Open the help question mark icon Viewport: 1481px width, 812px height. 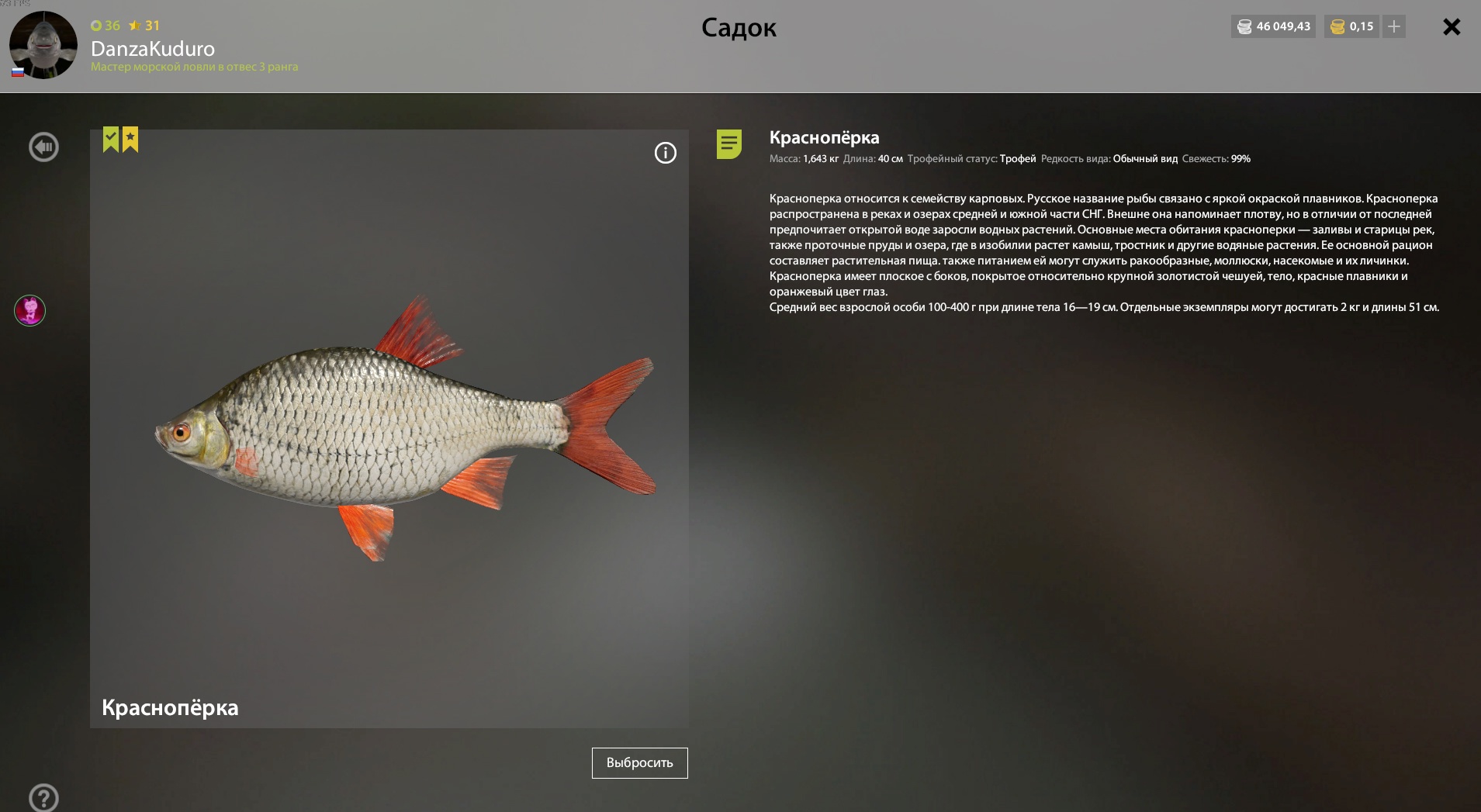pos(43,797)
